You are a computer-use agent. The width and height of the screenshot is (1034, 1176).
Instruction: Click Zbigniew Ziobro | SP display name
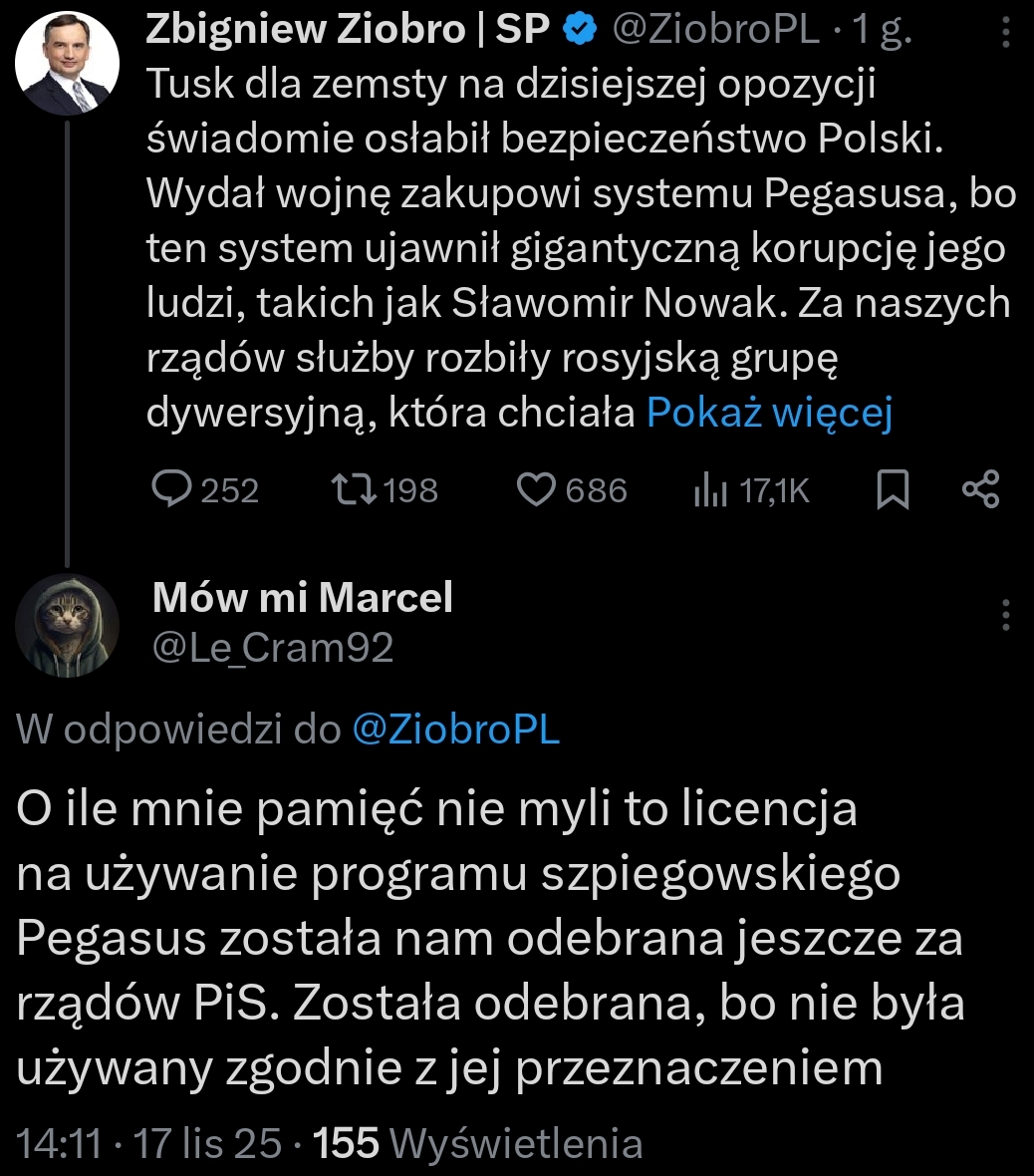tap(348, 31)
